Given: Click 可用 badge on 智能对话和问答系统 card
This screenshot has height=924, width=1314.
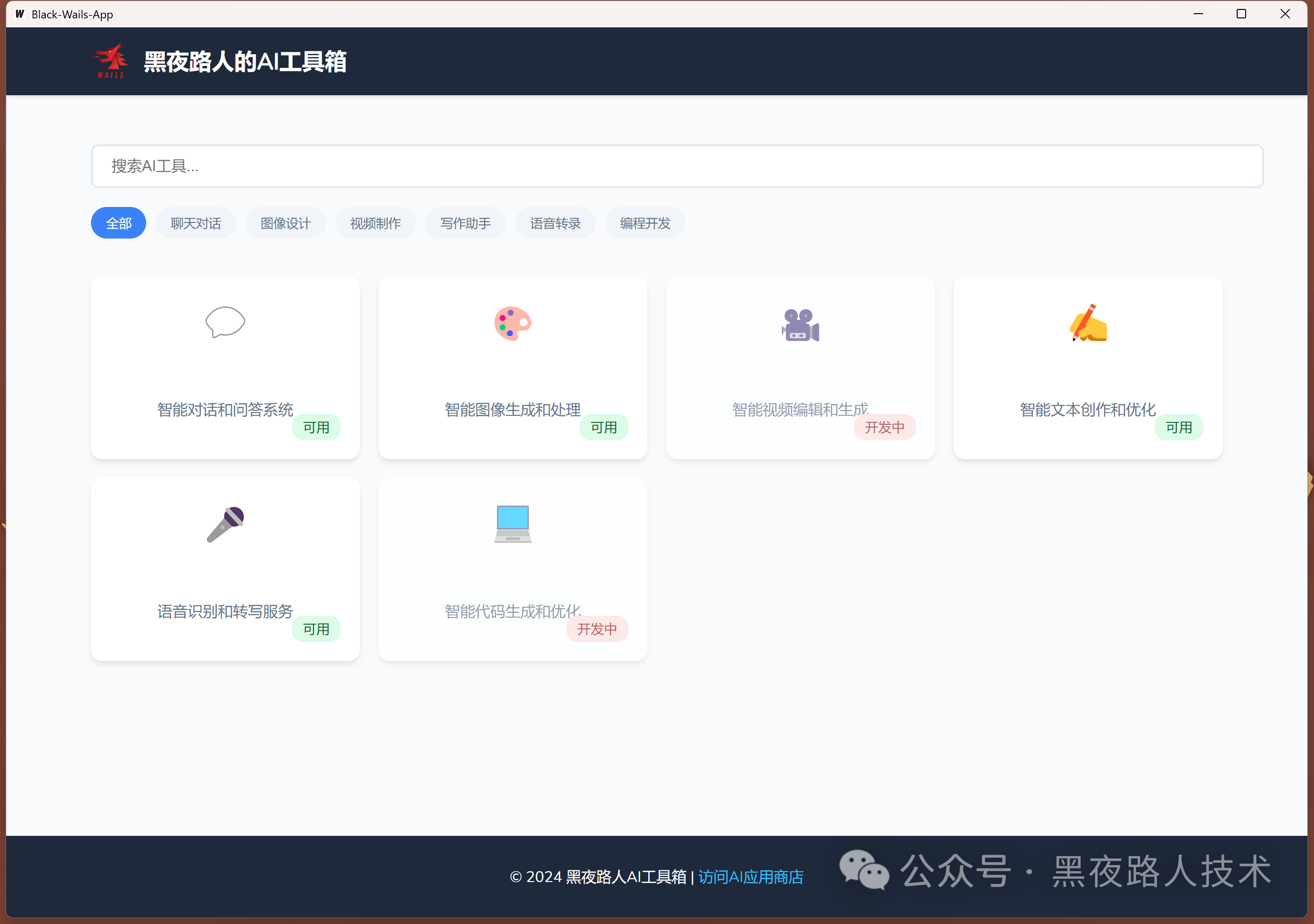Looking at the screenshot, I should [316, 428].
